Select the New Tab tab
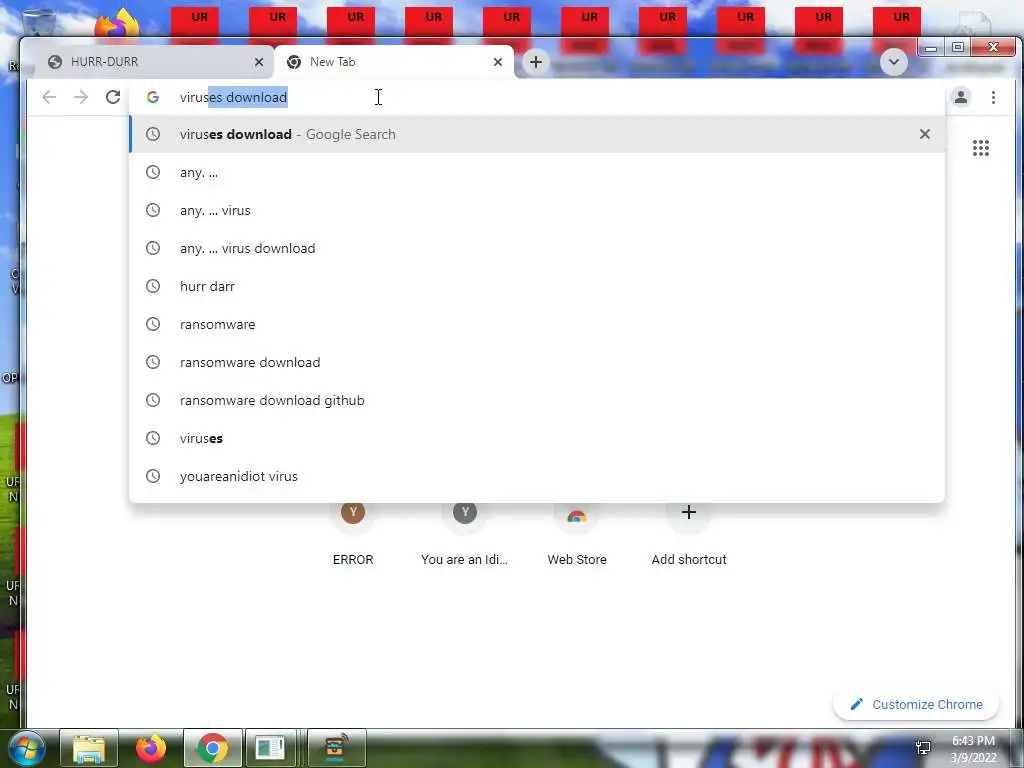This screenshot has height=768, width=1024. 392,62
